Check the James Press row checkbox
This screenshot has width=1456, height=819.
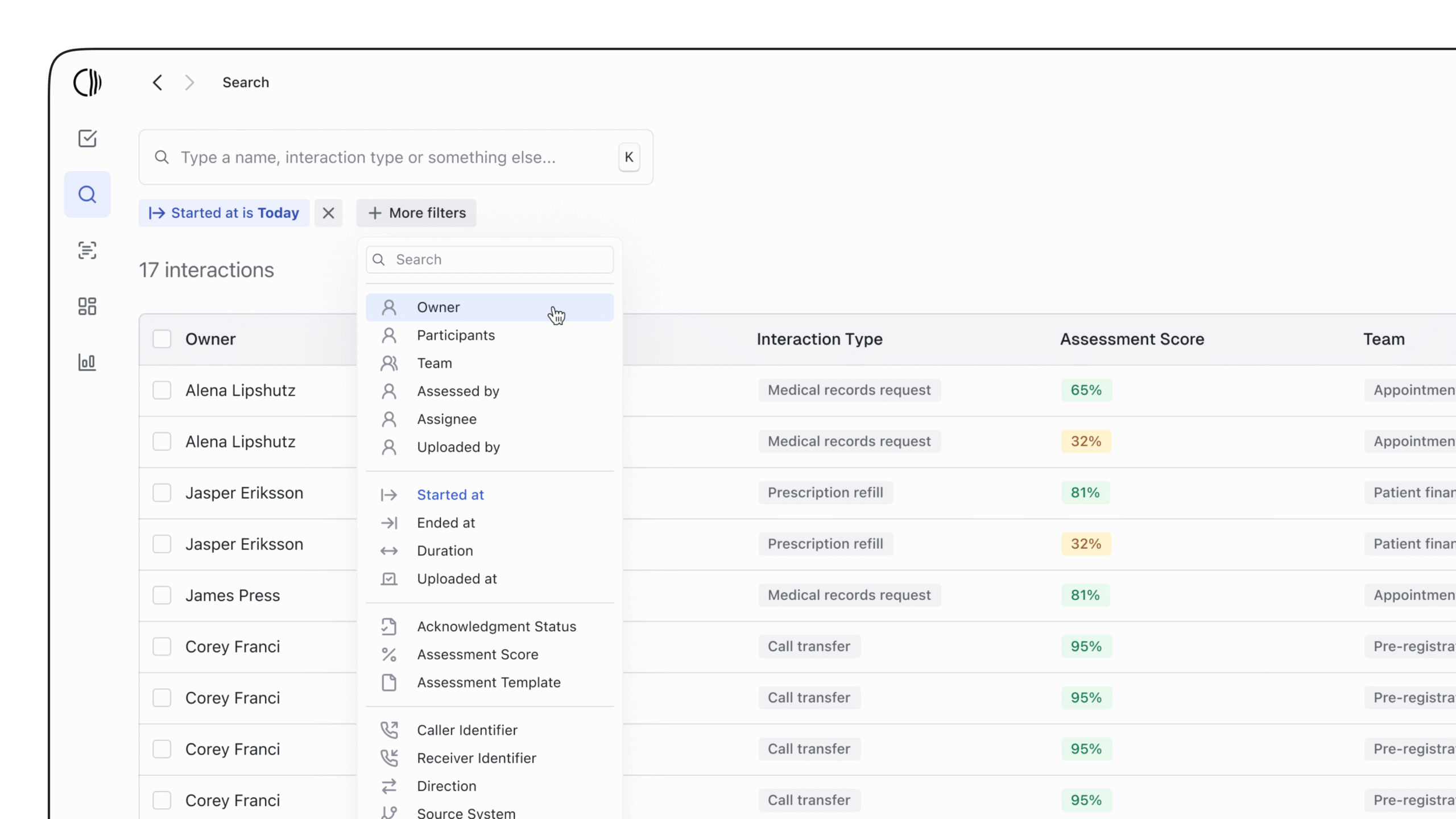(x=162, y=595)
